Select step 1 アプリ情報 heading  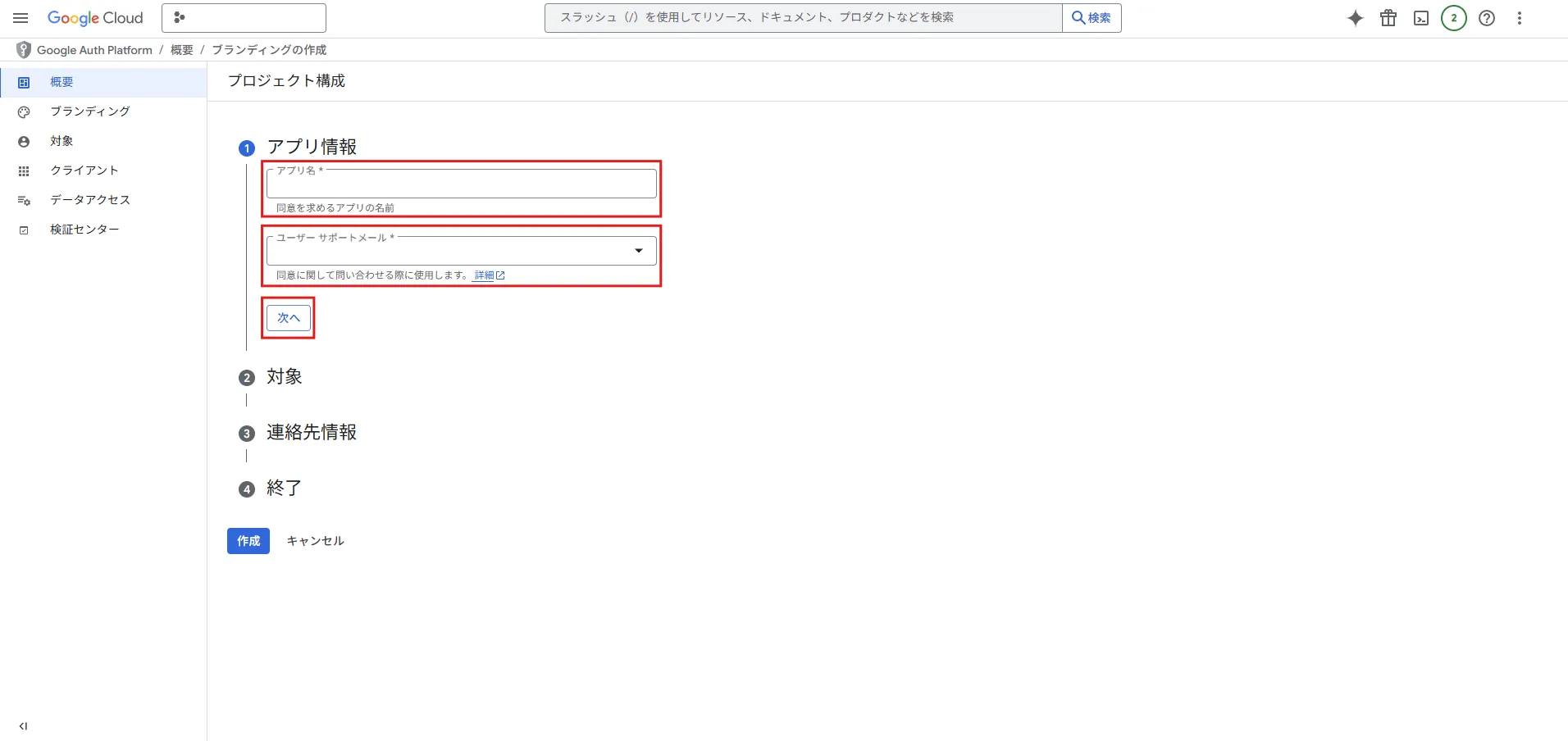click(312, 147)
